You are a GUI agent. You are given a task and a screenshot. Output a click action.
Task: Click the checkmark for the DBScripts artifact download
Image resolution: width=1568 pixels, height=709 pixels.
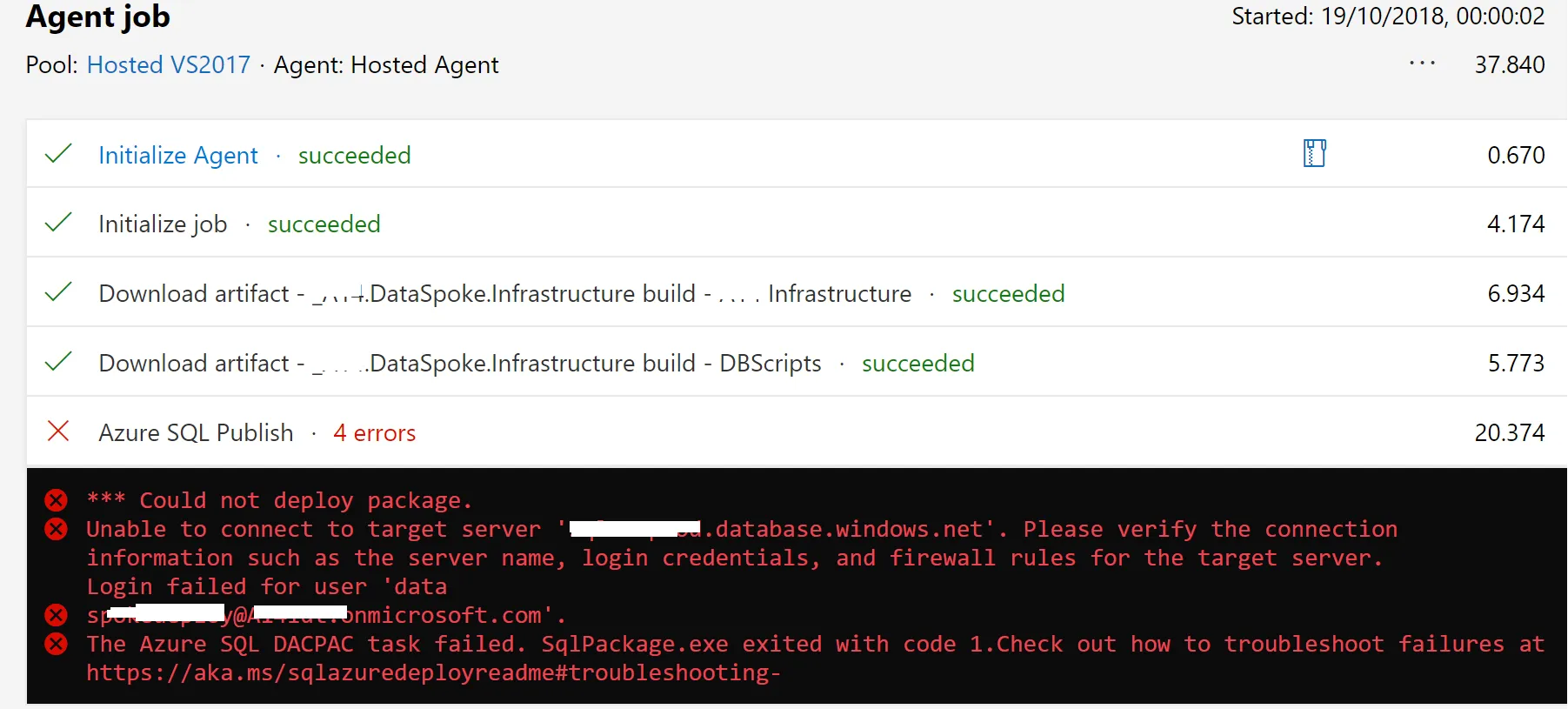click(58, 362)
